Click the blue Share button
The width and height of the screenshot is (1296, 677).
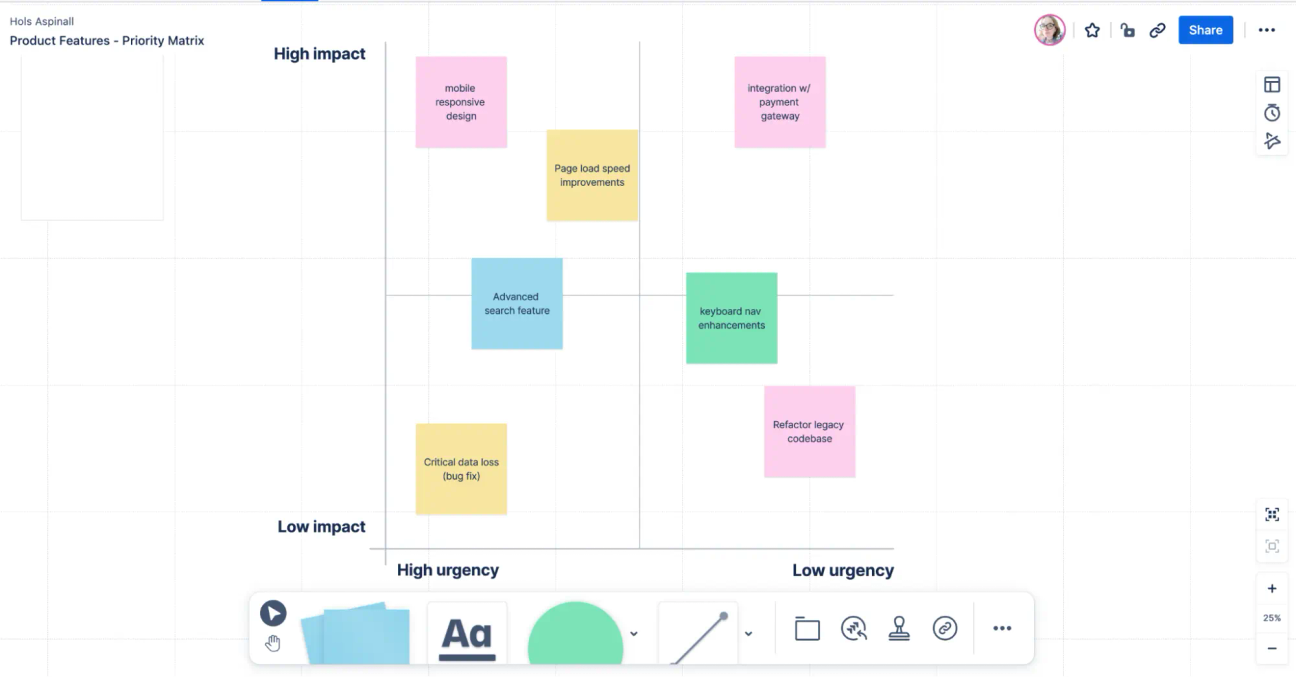(x=1205, y=30)
